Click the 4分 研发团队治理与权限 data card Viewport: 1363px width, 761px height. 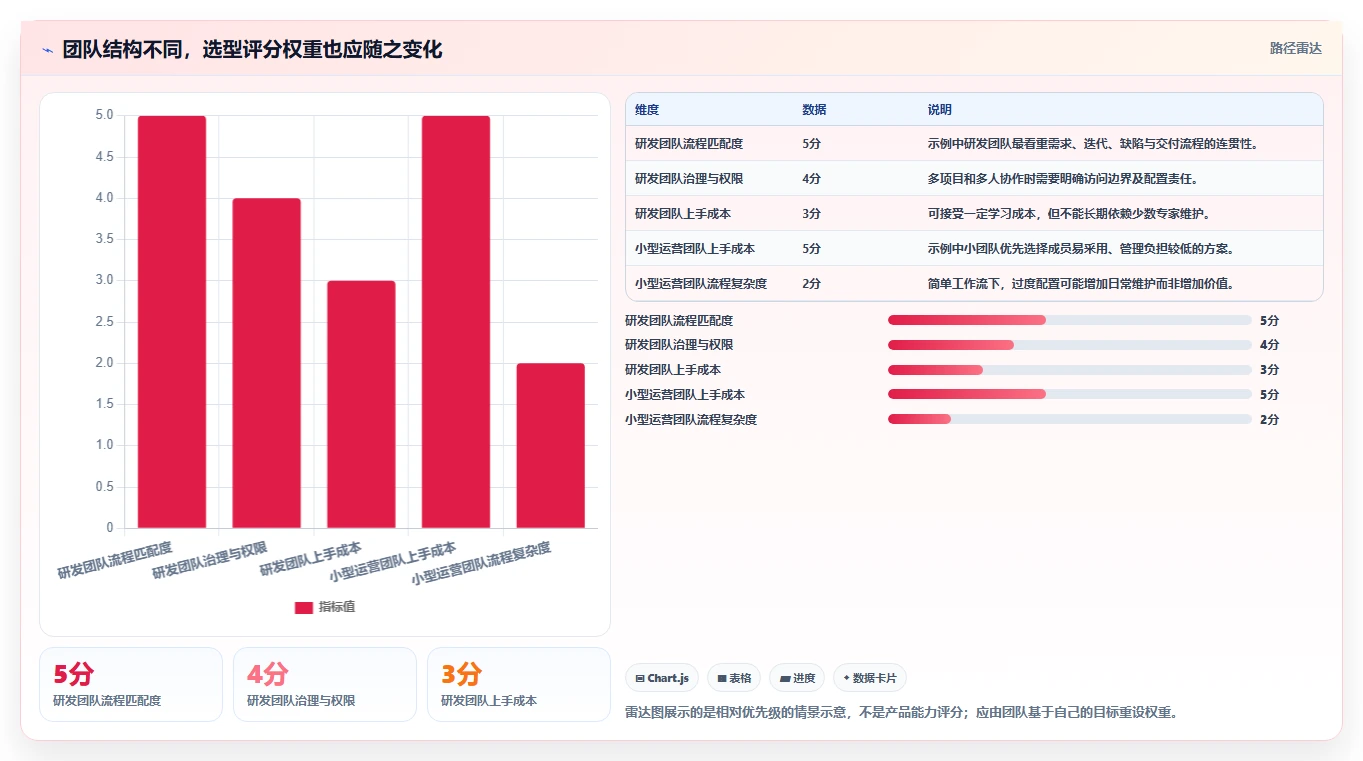pos(325,684)
